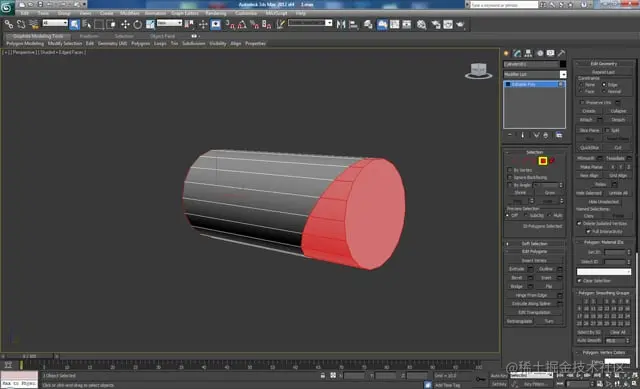Viewport: 640px width, 389px height.
Task: Click the Bevel button
Action: pos(517,278)
